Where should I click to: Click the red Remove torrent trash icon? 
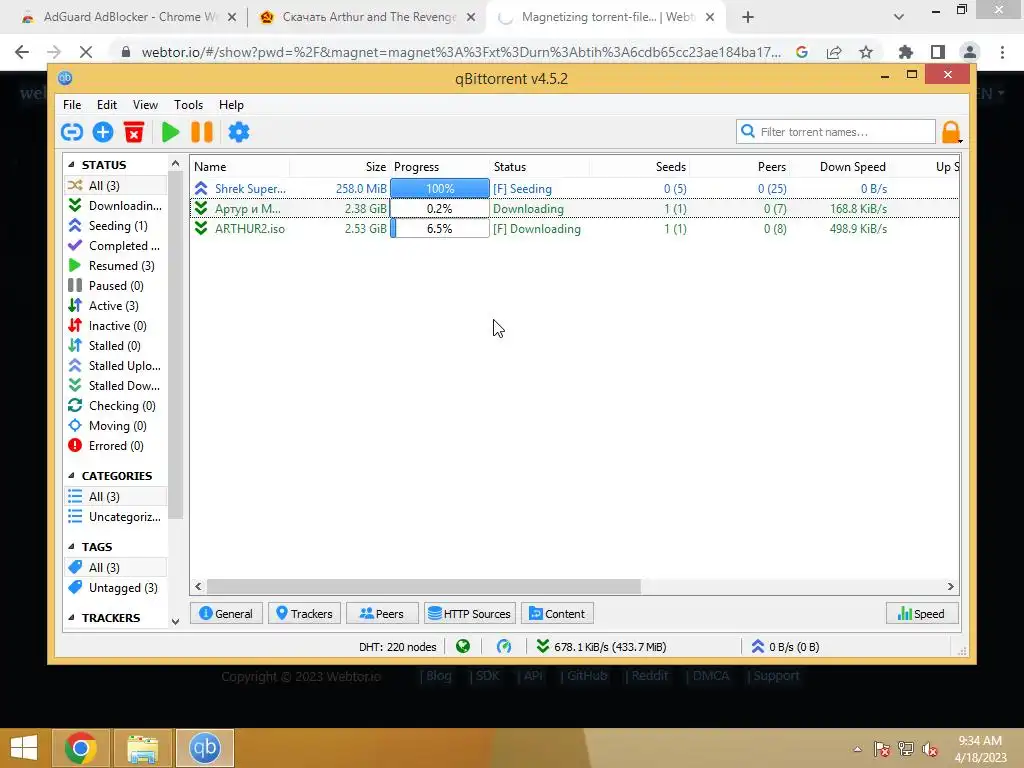134,133
